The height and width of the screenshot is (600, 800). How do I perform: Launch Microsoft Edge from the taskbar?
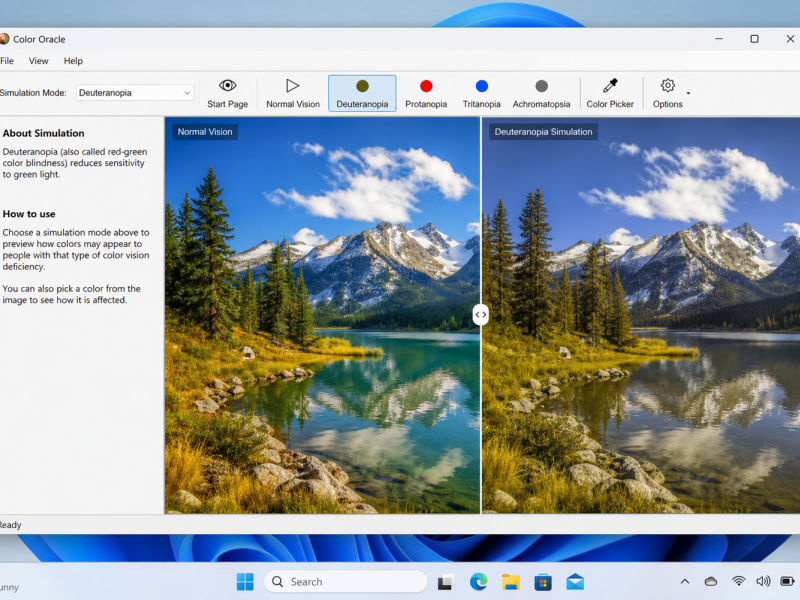[x=478, y=582]
